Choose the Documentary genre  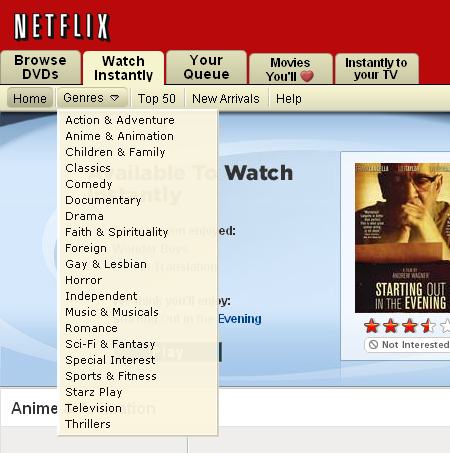[103, 200]
